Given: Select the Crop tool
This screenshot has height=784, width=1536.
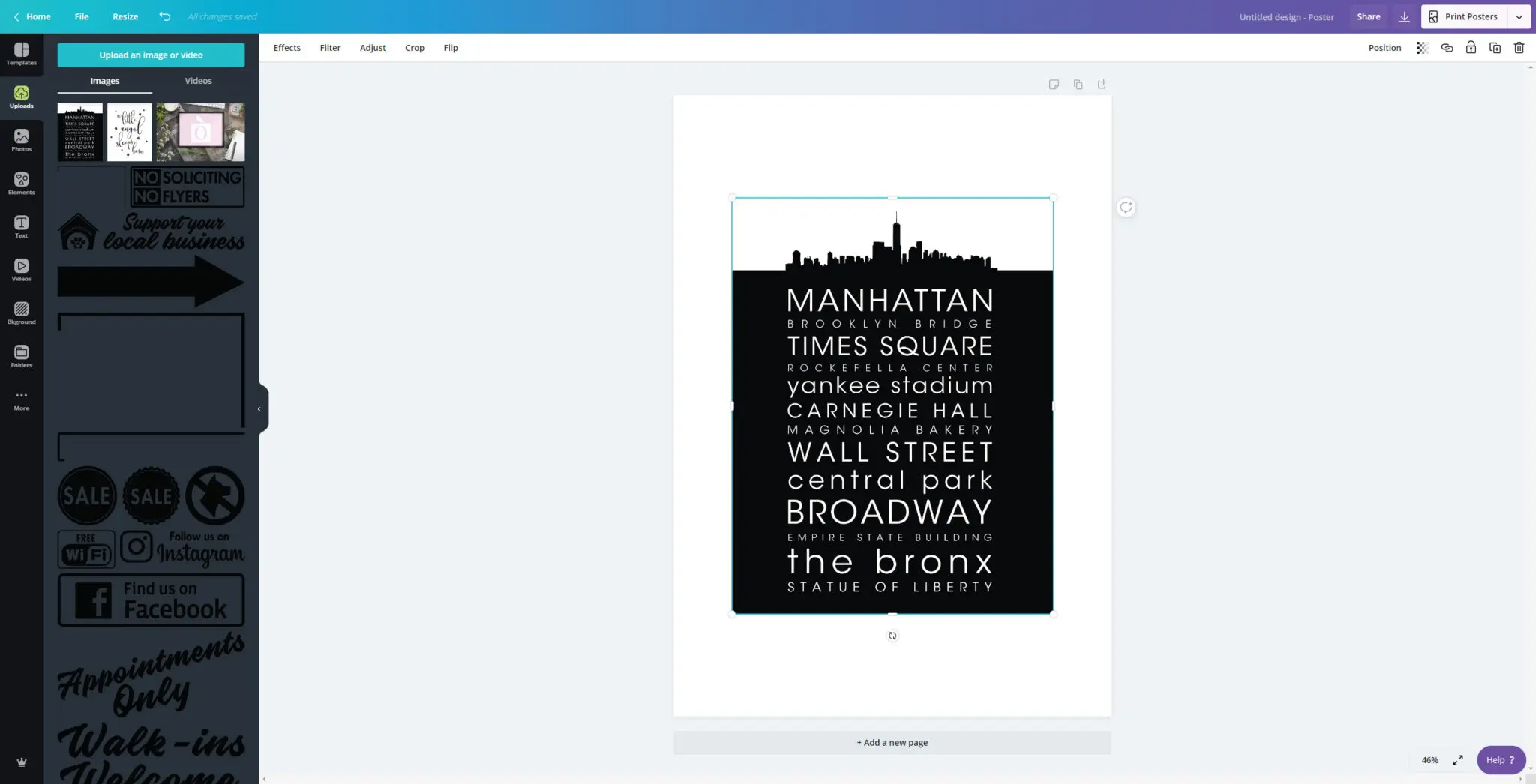Looking at the screenshot, I should point(415,48).
